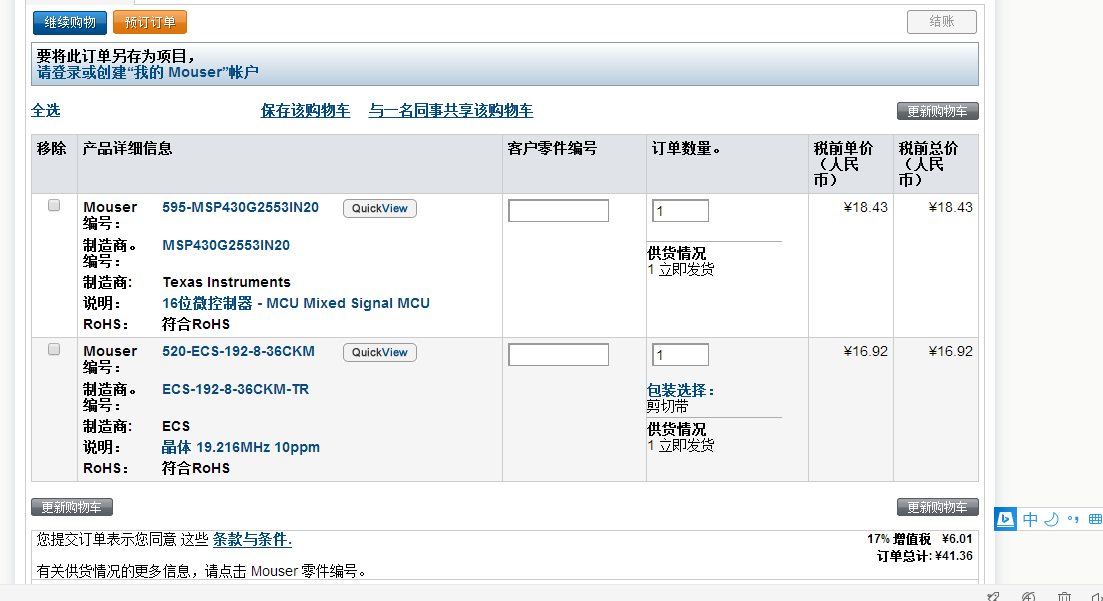1103x601 pixels.
Task: Toggle the punctuation mode icon in IME bar
Action: point(1073,519)
